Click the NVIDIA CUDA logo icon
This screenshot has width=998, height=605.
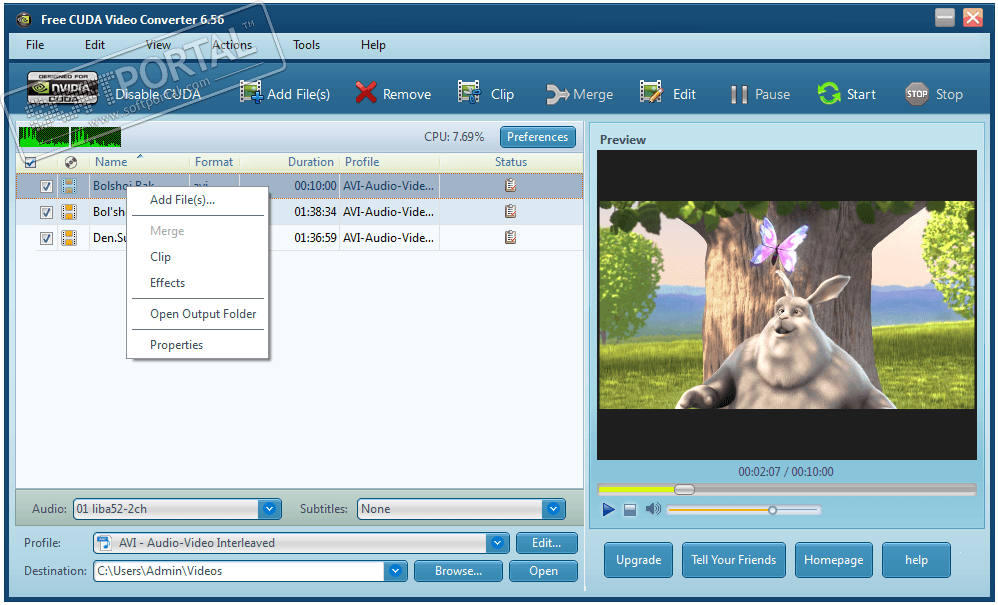(x=62, y=88)
